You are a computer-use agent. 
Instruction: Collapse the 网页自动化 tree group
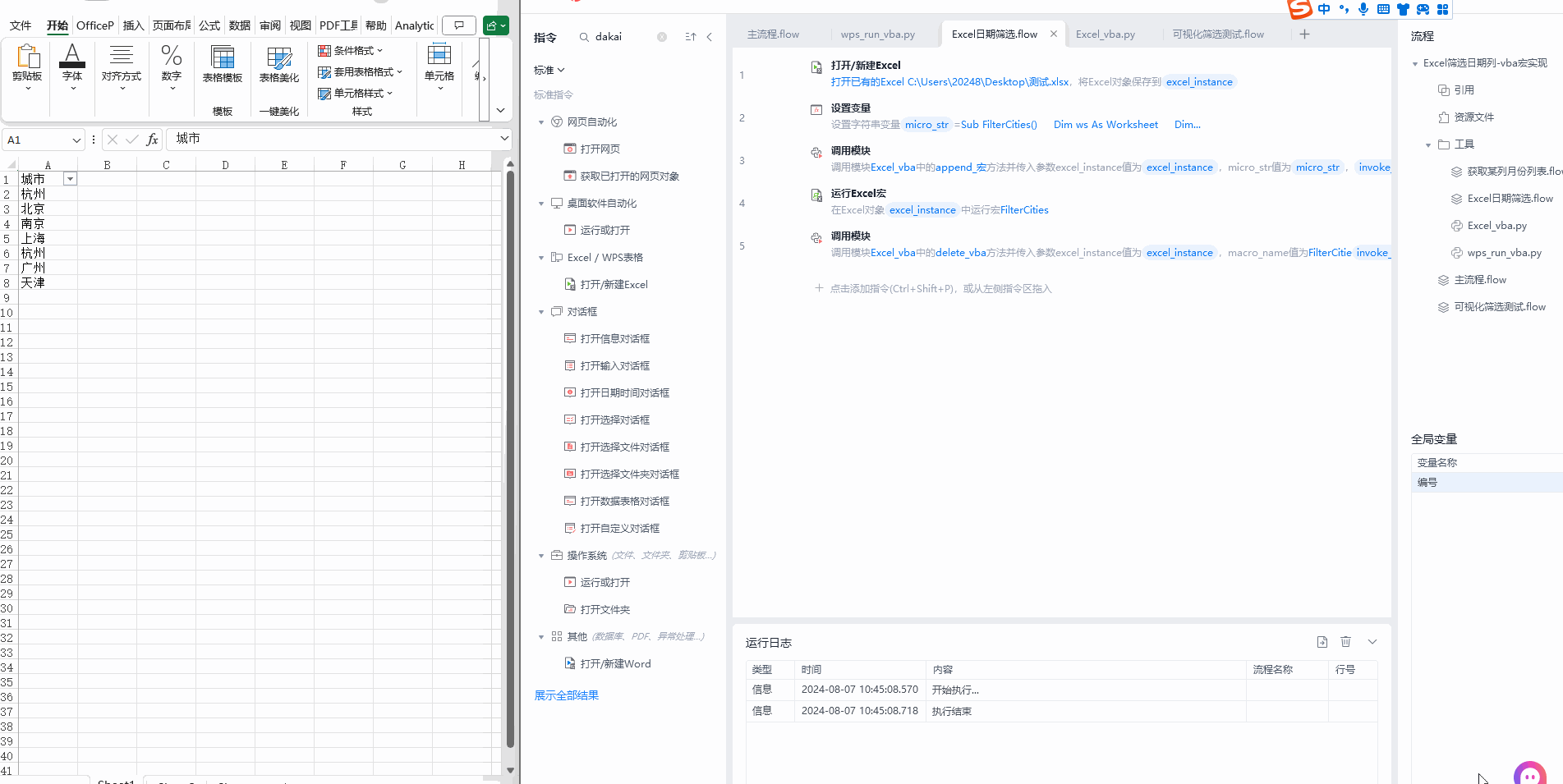point(541,122)
